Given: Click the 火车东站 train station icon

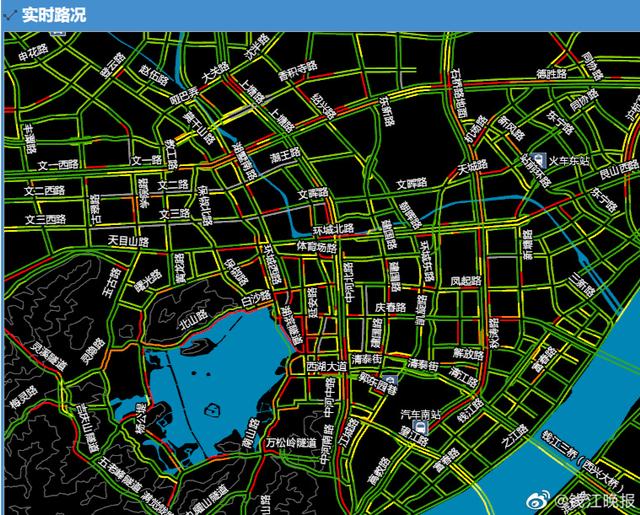Looking at the screenshot, I should pyautogui.click(x=539, y=160).
